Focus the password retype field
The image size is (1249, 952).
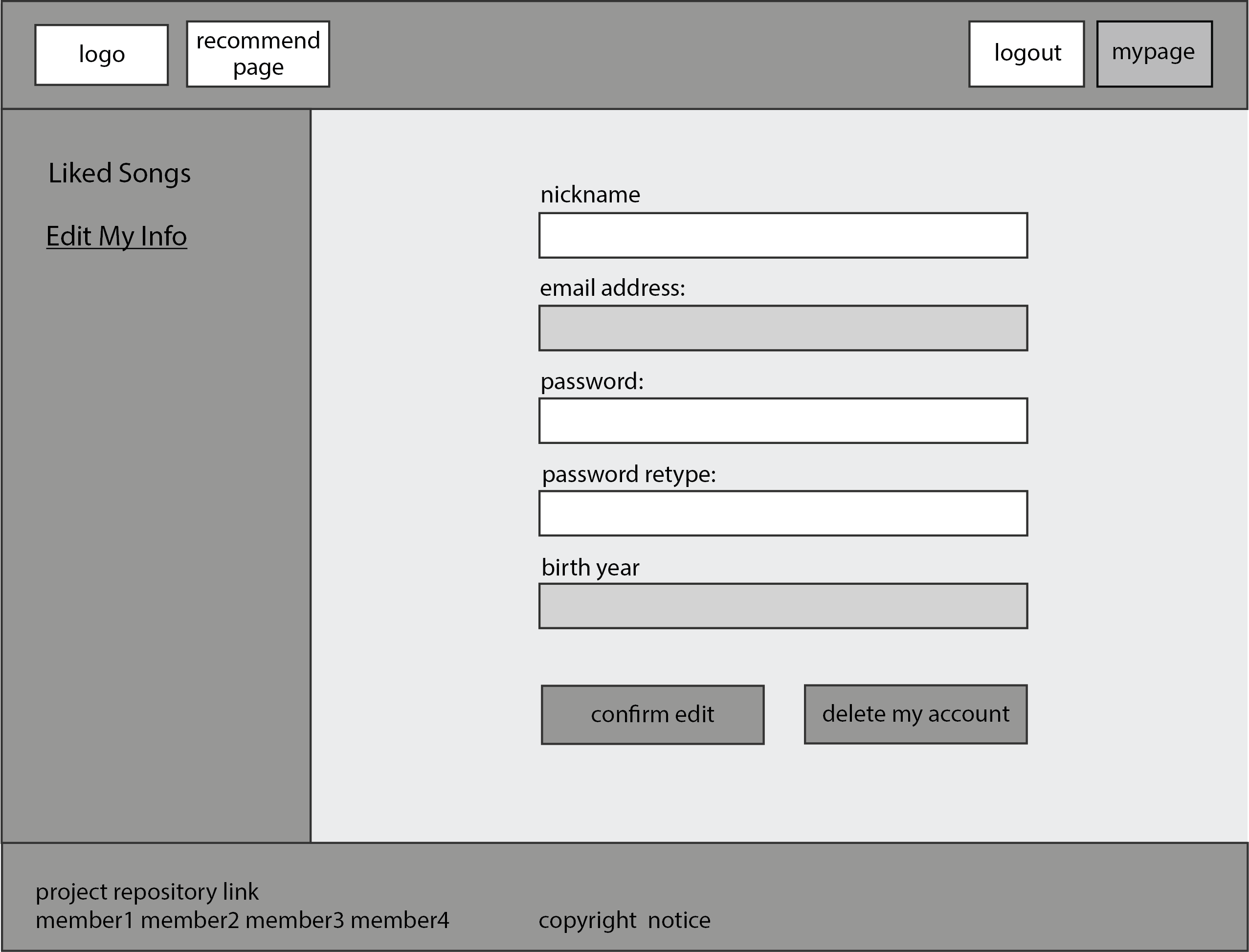782,514
